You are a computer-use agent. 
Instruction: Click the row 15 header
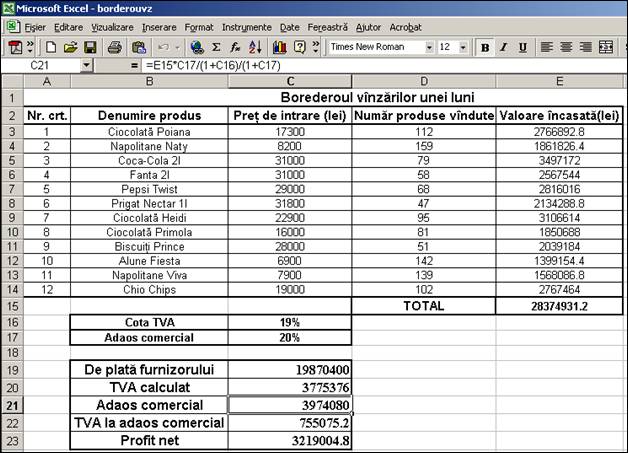(x=10, y=305)
